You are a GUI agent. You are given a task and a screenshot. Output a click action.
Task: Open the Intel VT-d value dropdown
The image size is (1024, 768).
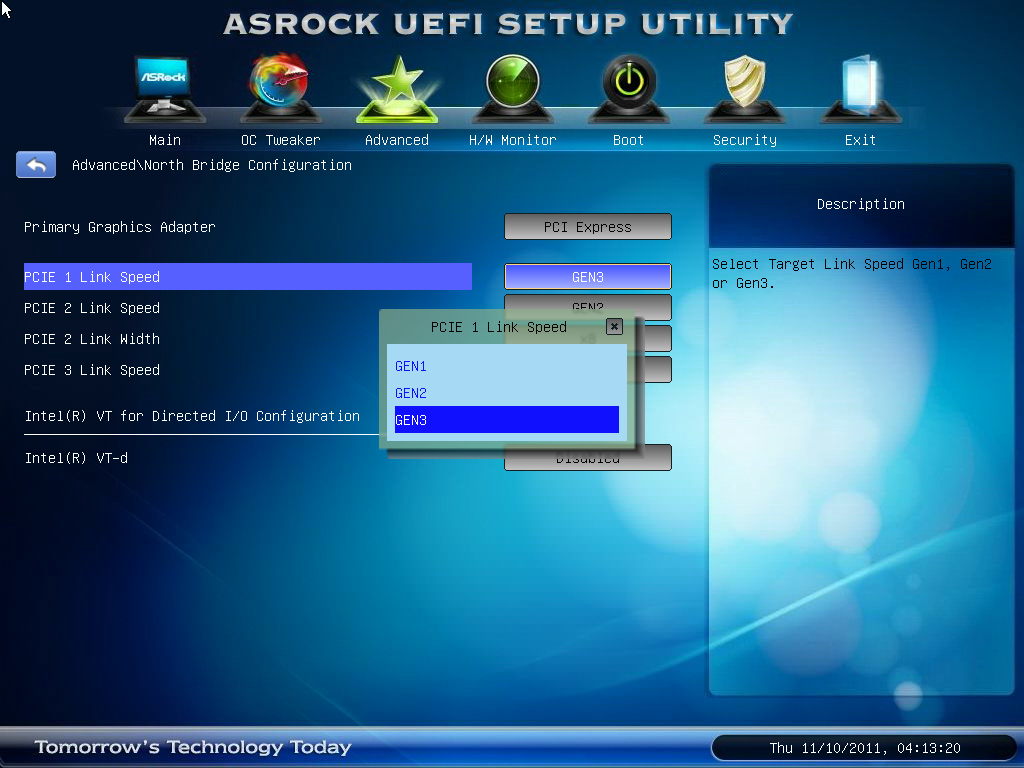click(588, 460)
